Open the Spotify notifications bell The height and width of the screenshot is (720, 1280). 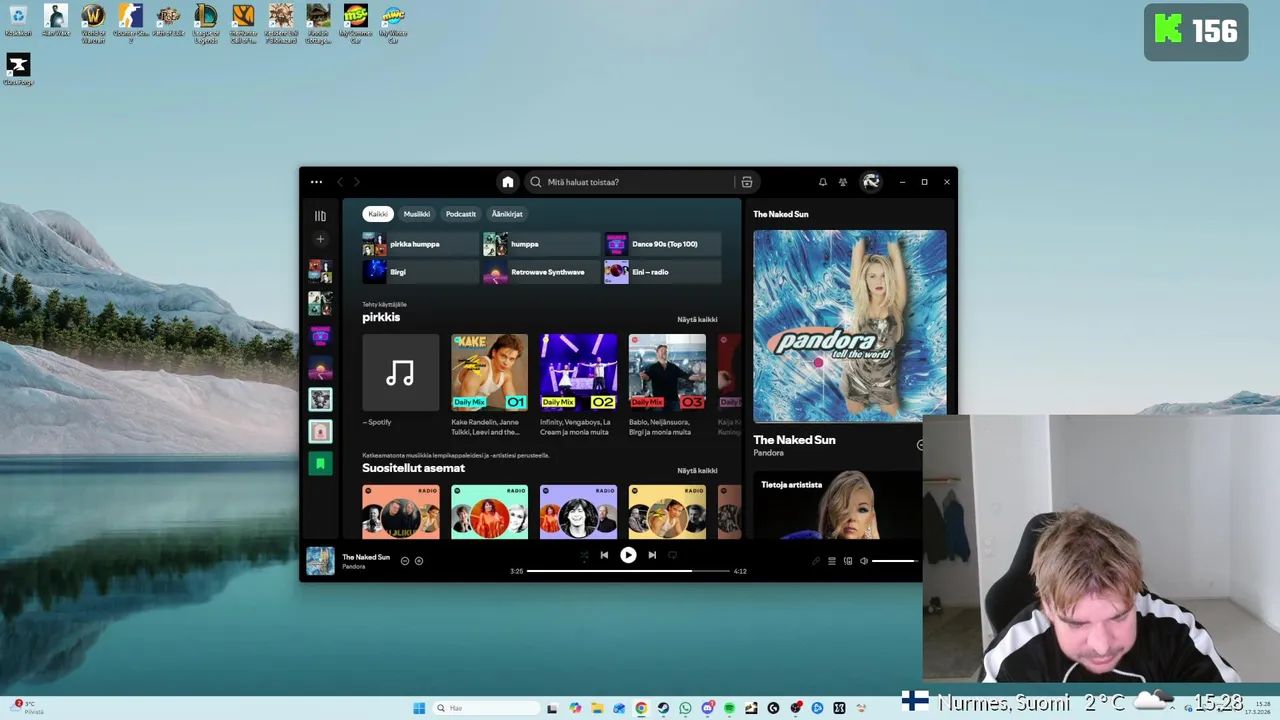tap(822, 182)
